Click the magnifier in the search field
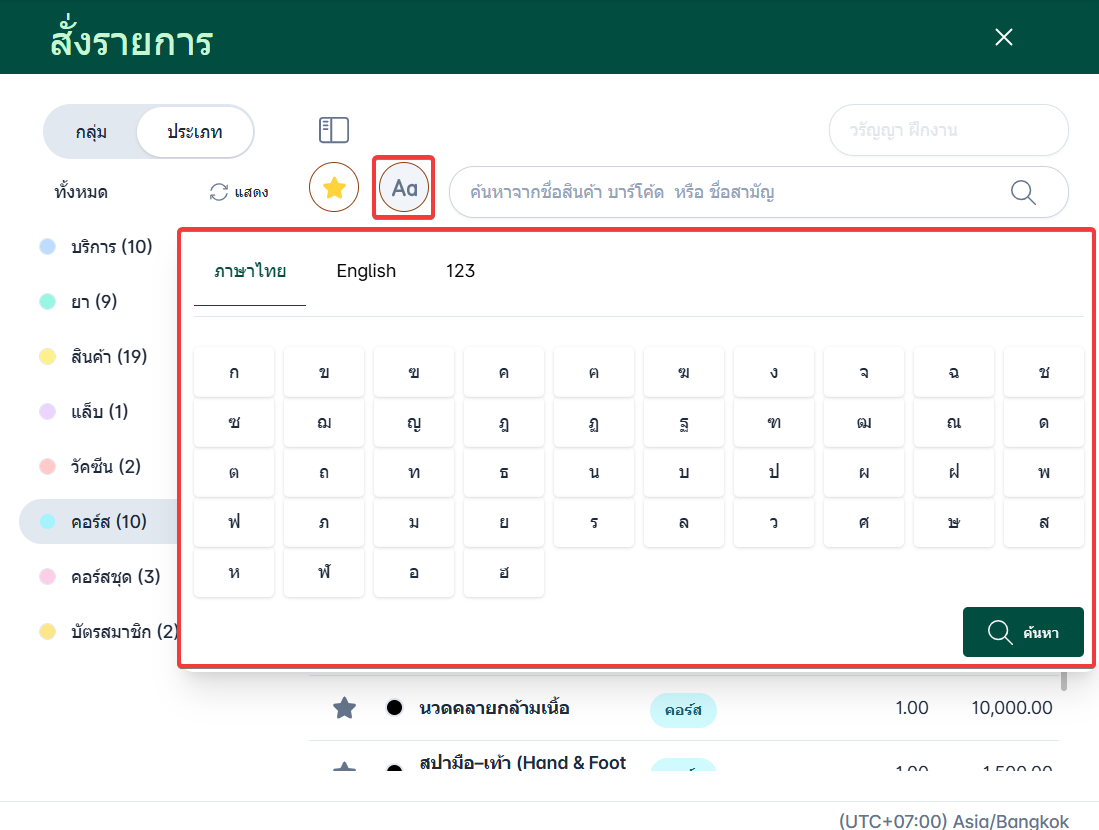 tap(1023, 191)
